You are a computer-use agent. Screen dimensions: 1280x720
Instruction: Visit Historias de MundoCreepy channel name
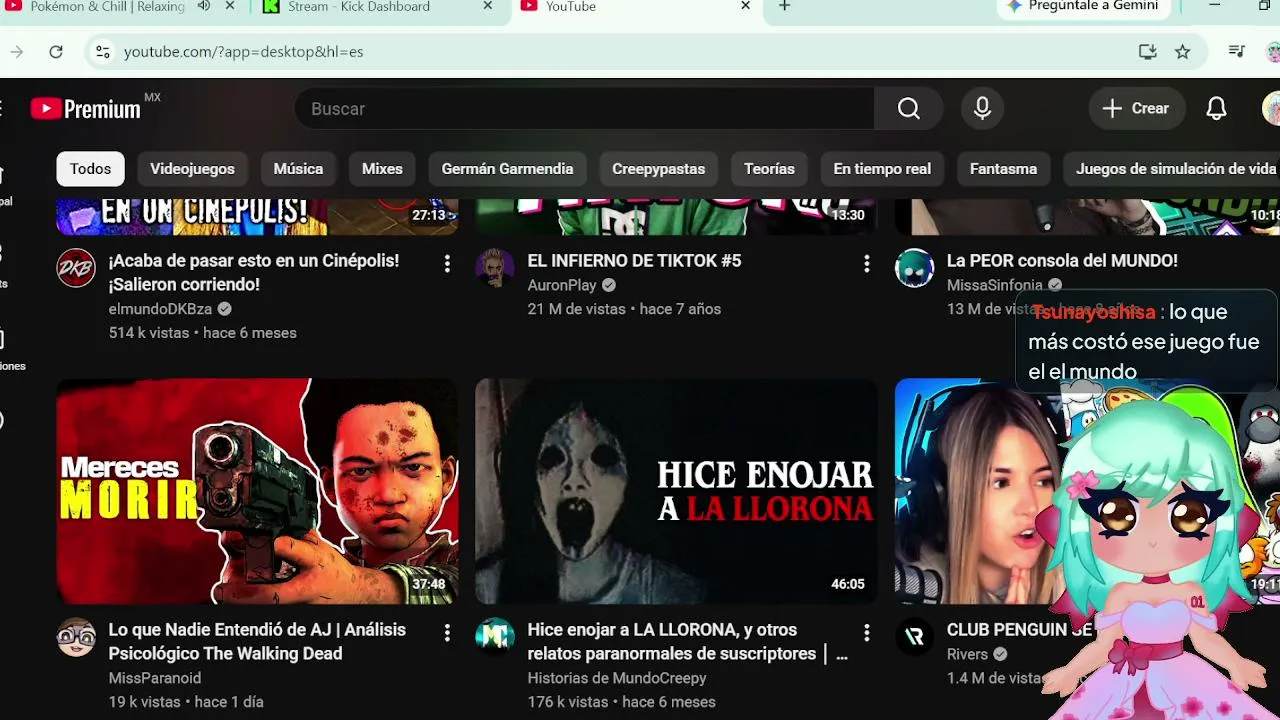tap(617, 678)
